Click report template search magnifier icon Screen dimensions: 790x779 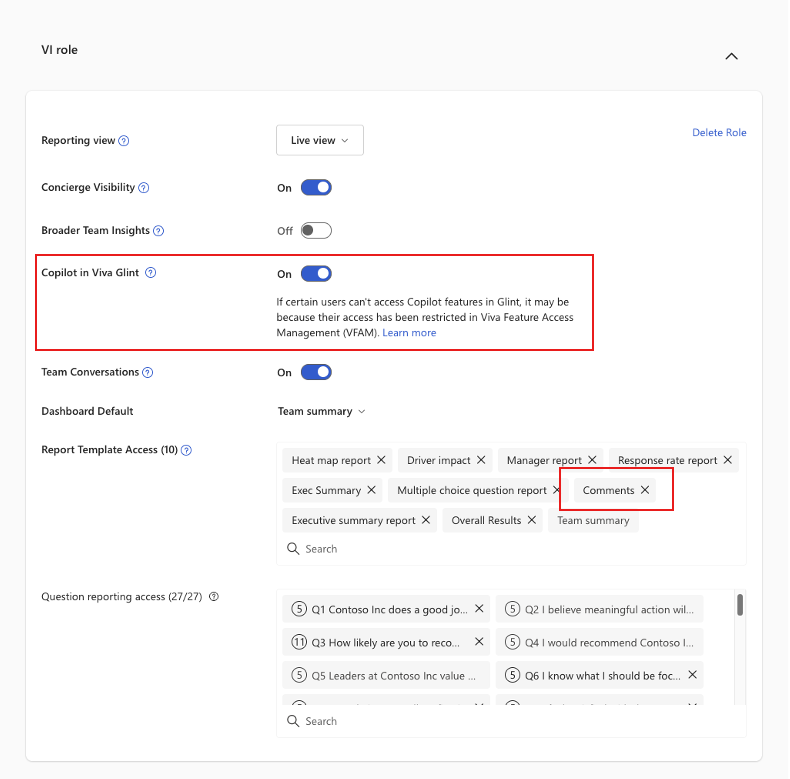(x=293, y=548)
